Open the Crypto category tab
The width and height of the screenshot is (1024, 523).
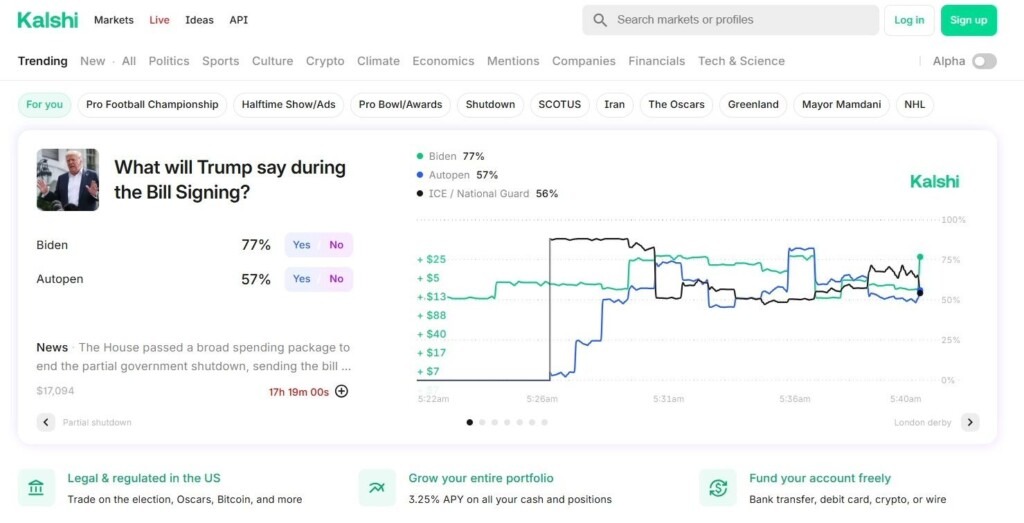point(325,61)
